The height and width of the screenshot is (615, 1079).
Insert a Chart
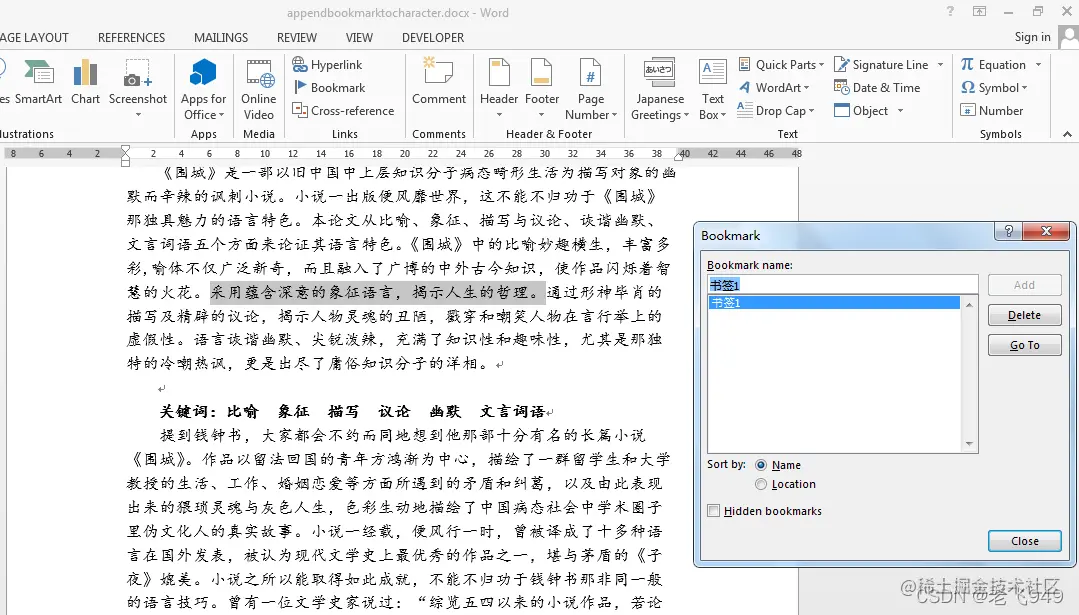(85, 86)
